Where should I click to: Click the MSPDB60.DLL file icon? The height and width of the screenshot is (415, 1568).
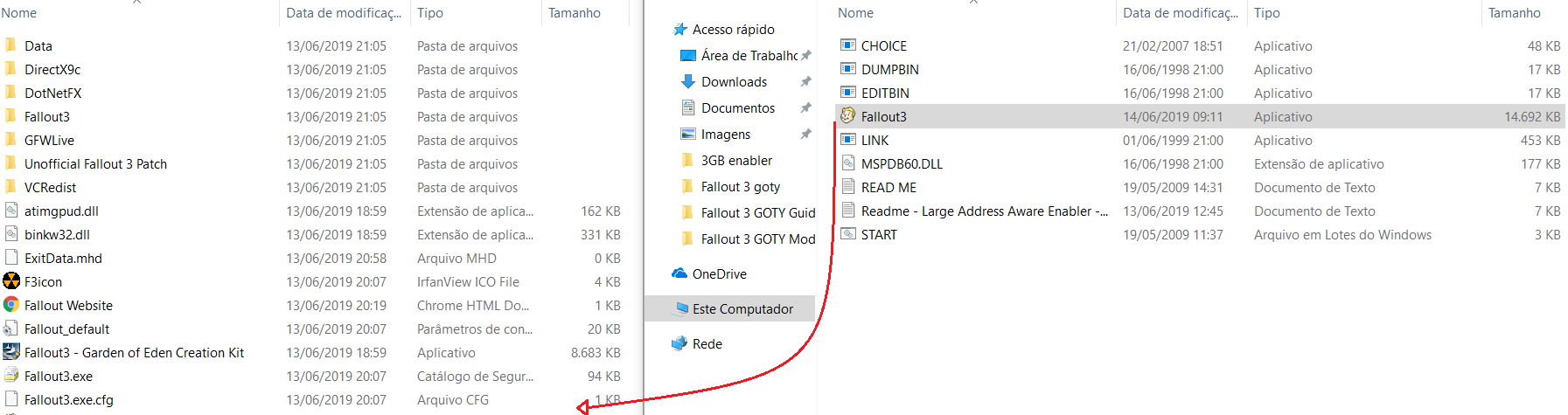tap(847, 163)
